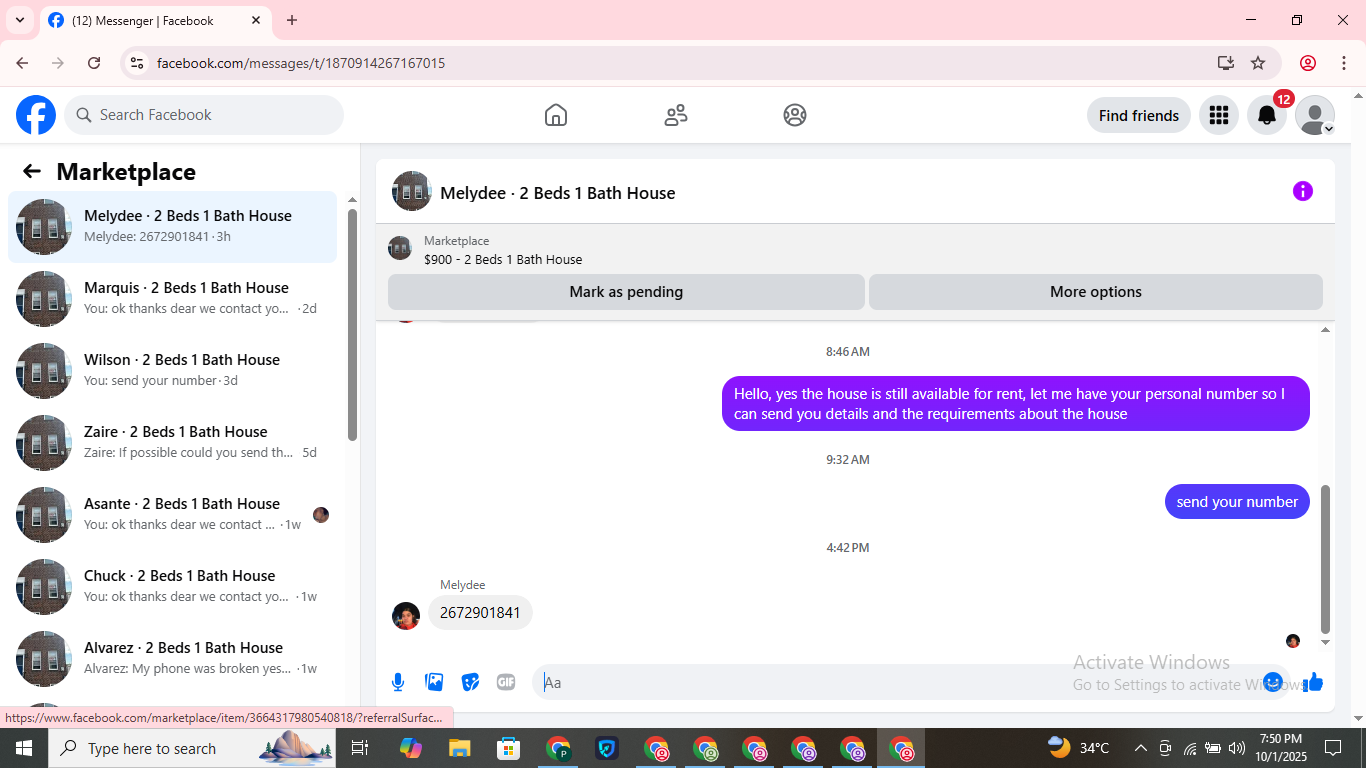
Task: Open the GIF picker icon
Action: pos(506,682)
